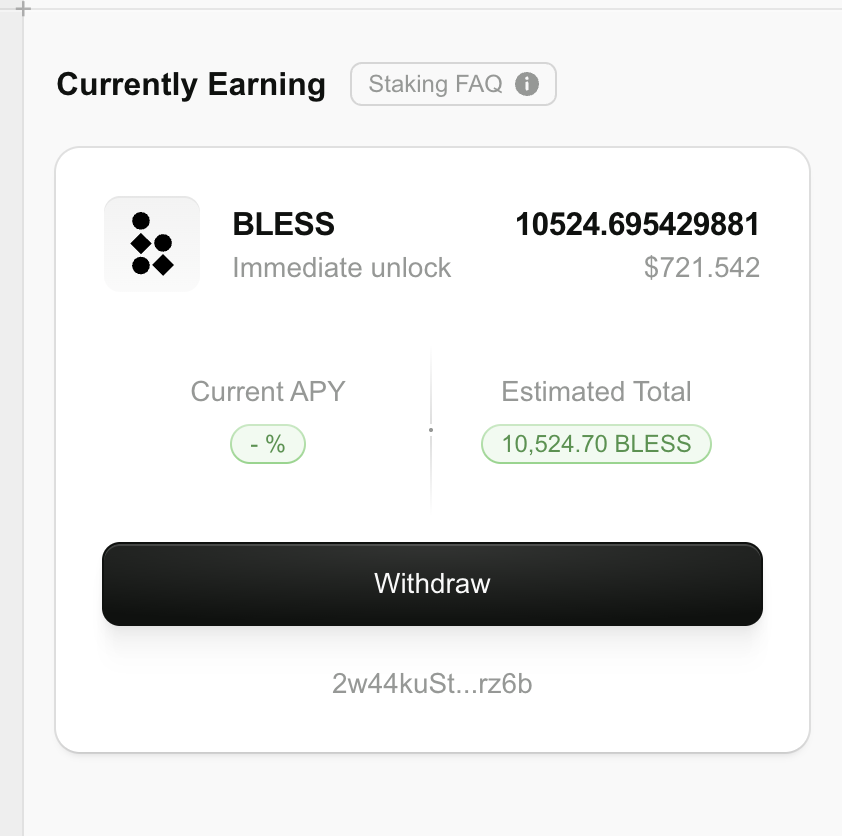Click the empty space right of Staking FAQ
Image resolution: width=842 pixels, height=836 pixels.
point(690,84)
